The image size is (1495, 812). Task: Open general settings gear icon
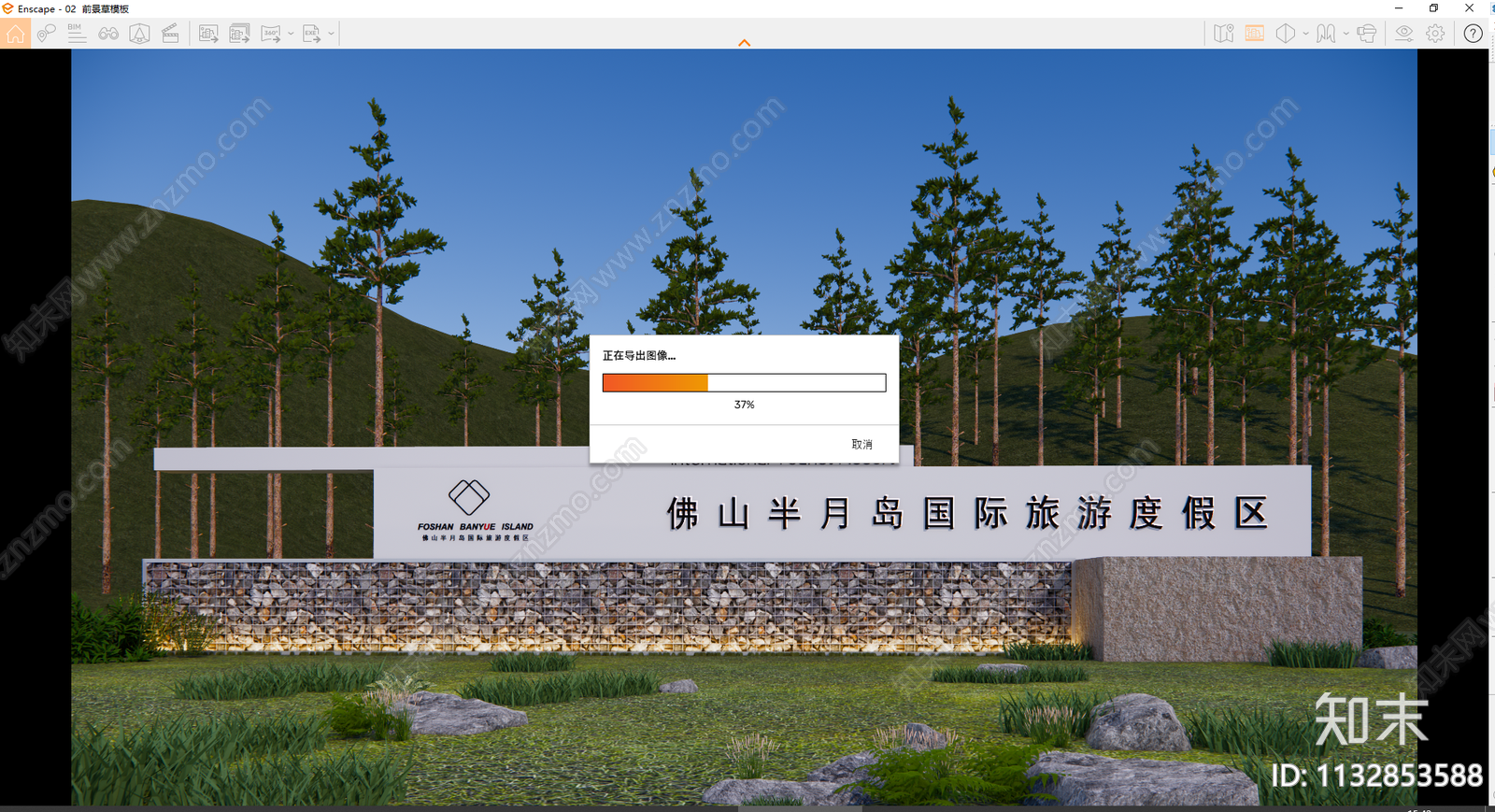(1435, 34)
